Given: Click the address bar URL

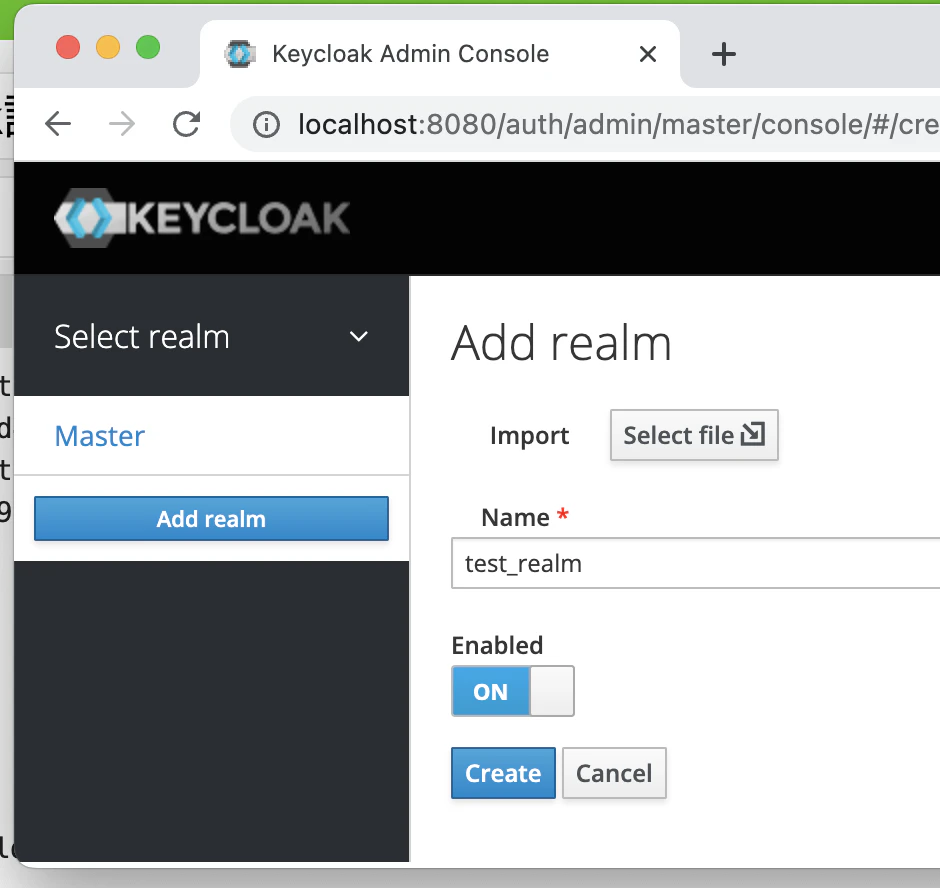Looking at the screenshot, I should pos(617,125).
